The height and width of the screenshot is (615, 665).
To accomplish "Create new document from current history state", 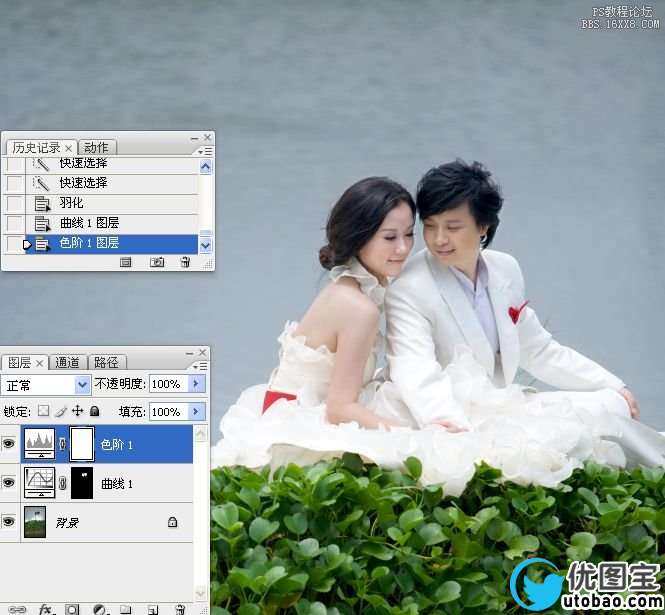I will (x=126, y=262).
